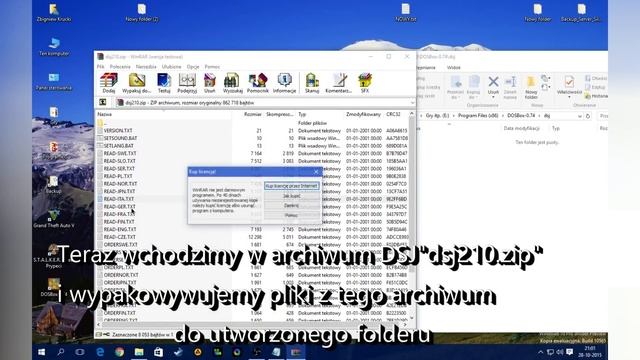This screenshot has height=360, width=640.
Task: Open the Narzędzia menu
Action: pyautogui.click(x=146, y=67)
